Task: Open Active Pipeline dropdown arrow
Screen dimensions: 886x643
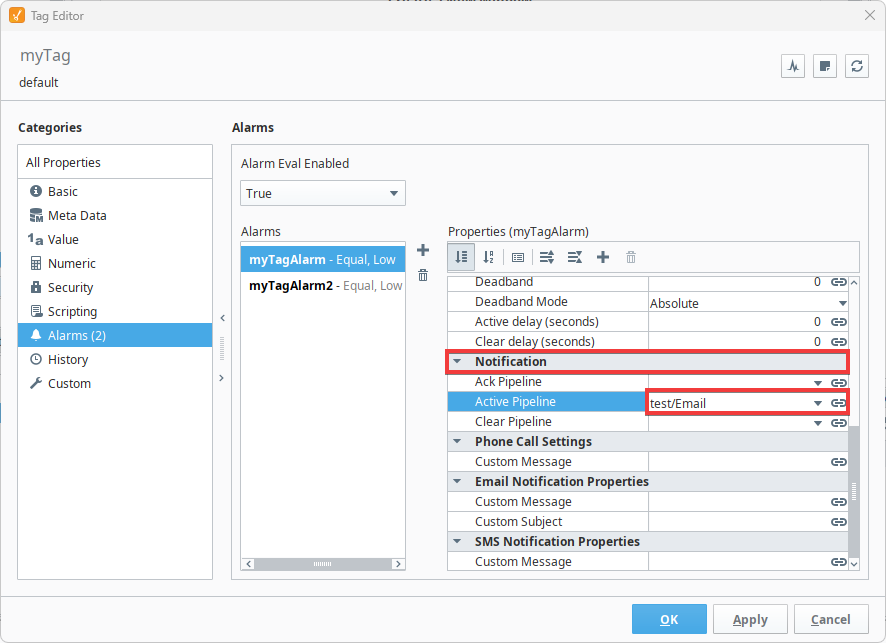Action: click(x=818, y=403)
